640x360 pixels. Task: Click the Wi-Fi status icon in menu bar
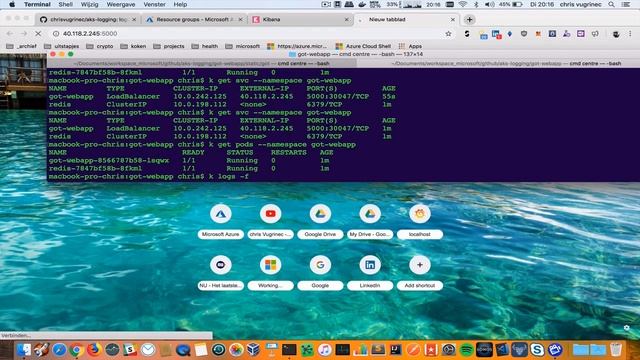pos(462,4)
